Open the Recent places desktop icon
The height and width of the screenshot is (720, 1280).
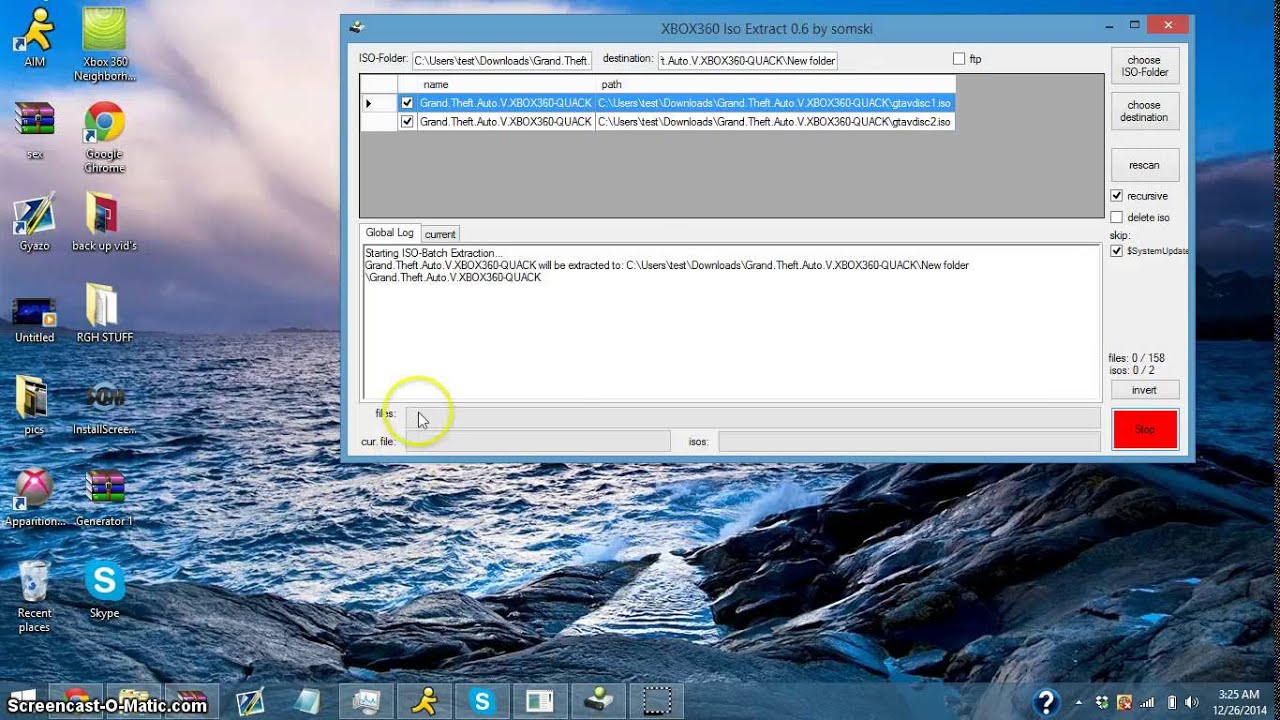(x=34, y=596)
